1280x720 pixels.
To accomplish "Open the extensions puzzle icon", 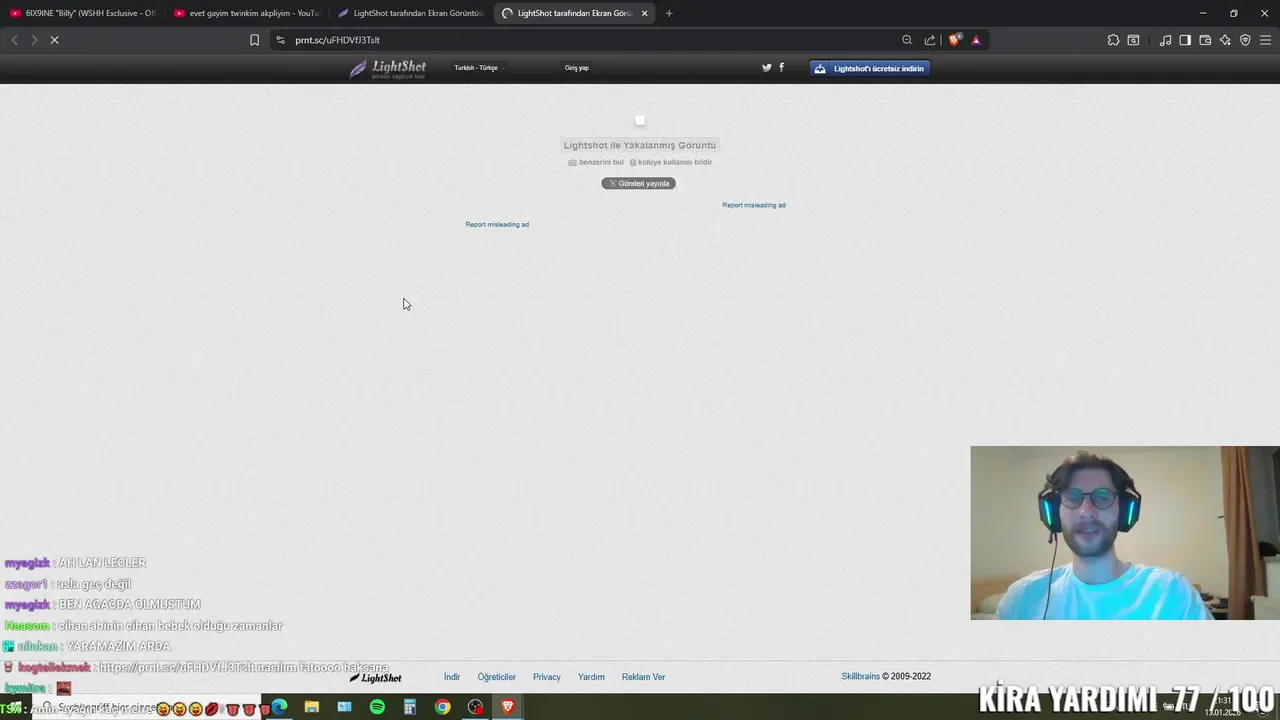I will click(1113, 40).
